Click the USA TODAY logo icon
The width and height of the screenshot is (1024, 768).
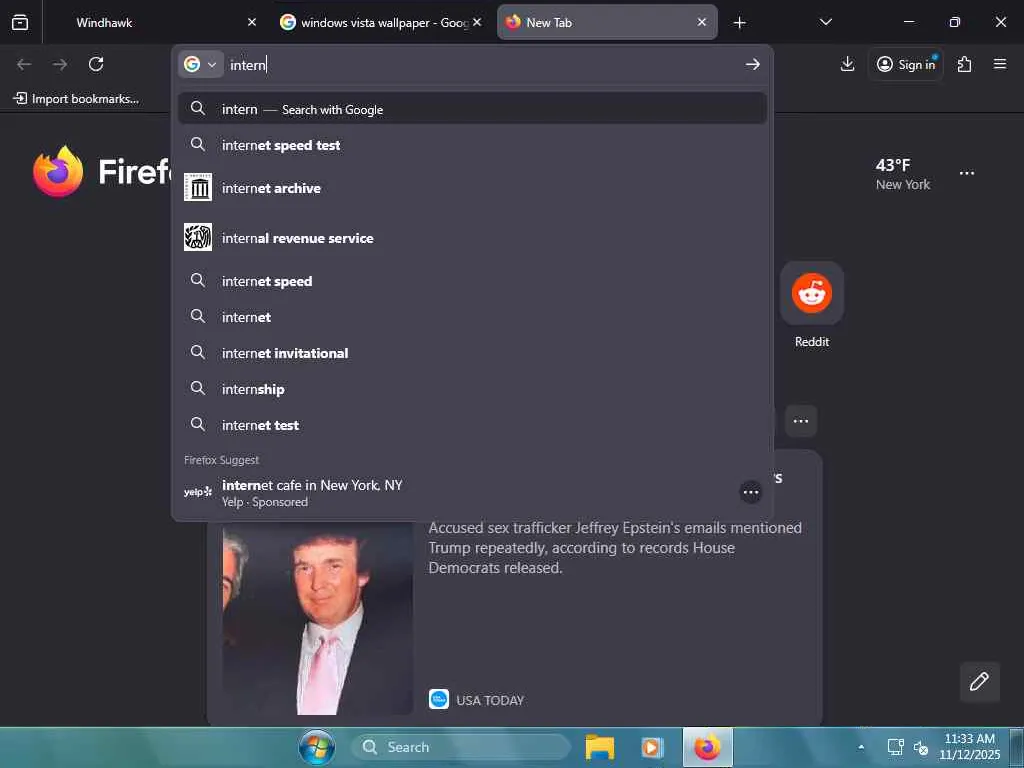439,699
